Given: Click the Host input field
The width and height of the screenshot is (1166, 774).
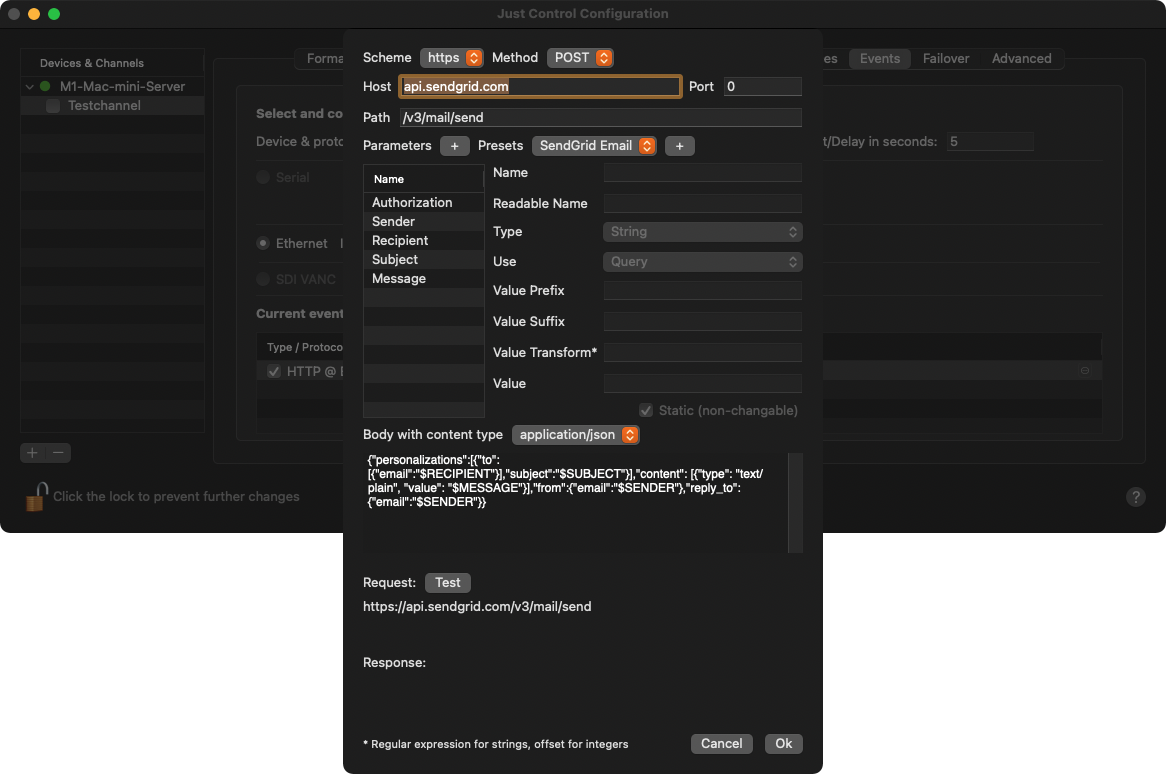Looking at the screenshot, I should coord(540,86).
